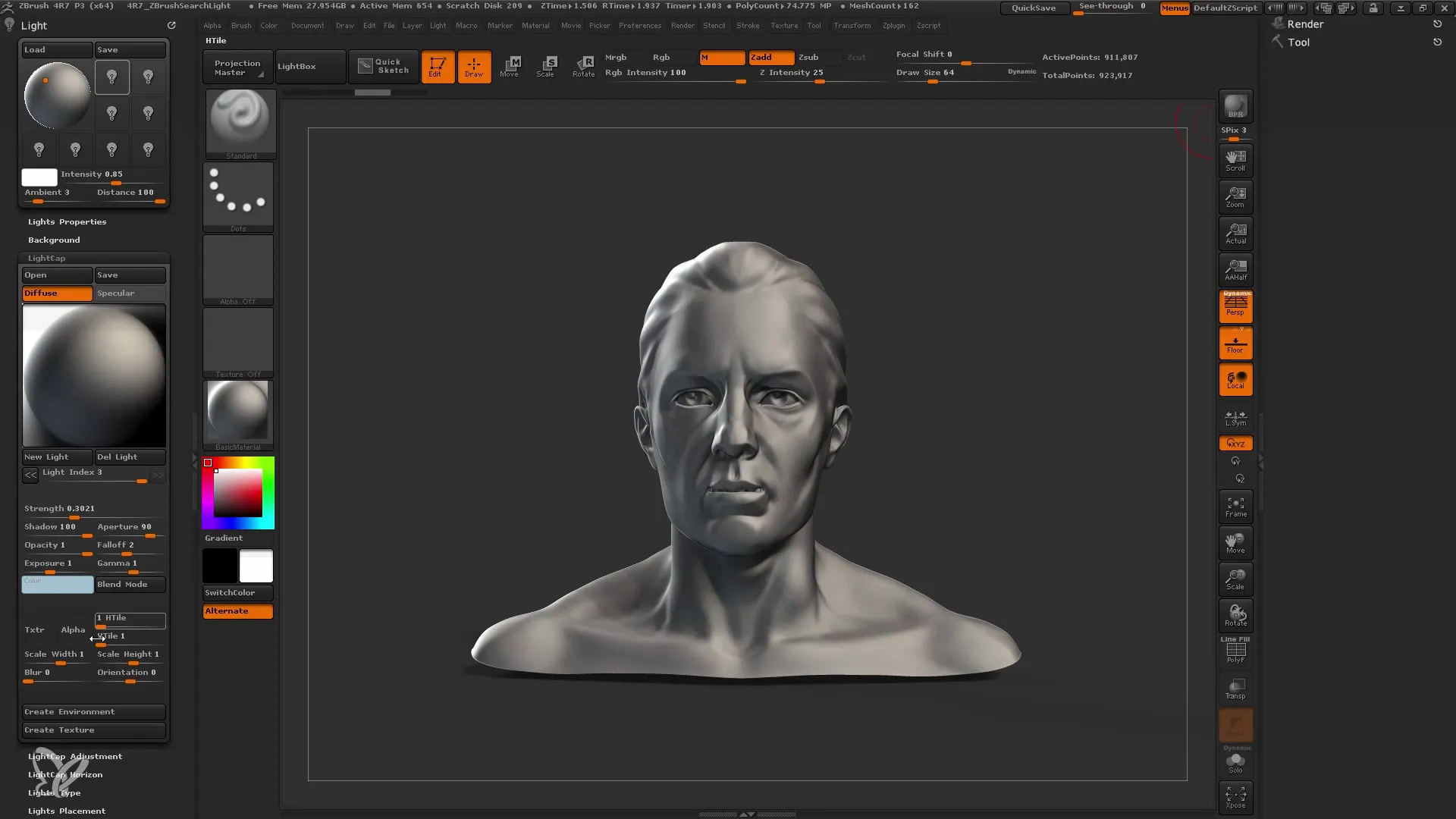The height and width of the screenshot is (819, 1456).
Task: Open the Standard brush thumbnail
Action: [240, 124]
